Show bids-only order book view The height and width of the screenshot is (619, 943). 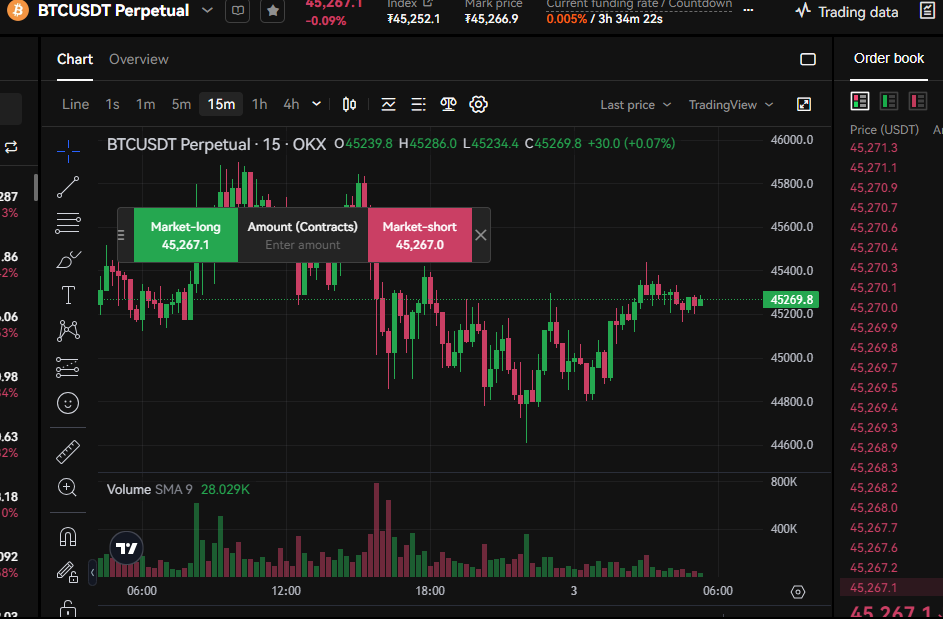(x=889, y=101)
